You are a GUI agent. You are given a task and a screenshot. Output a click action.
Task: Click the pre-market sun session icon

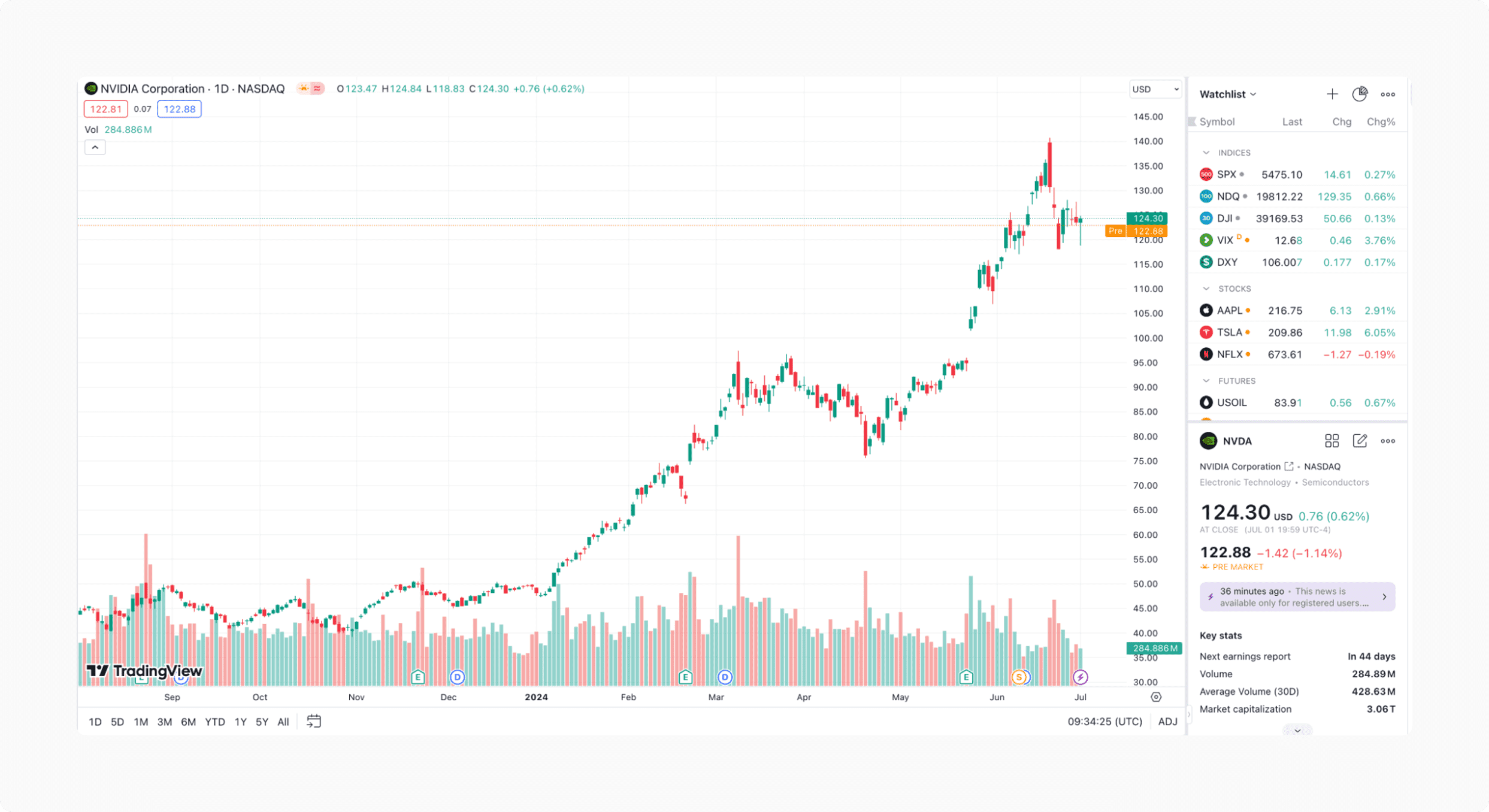point(304,89)
